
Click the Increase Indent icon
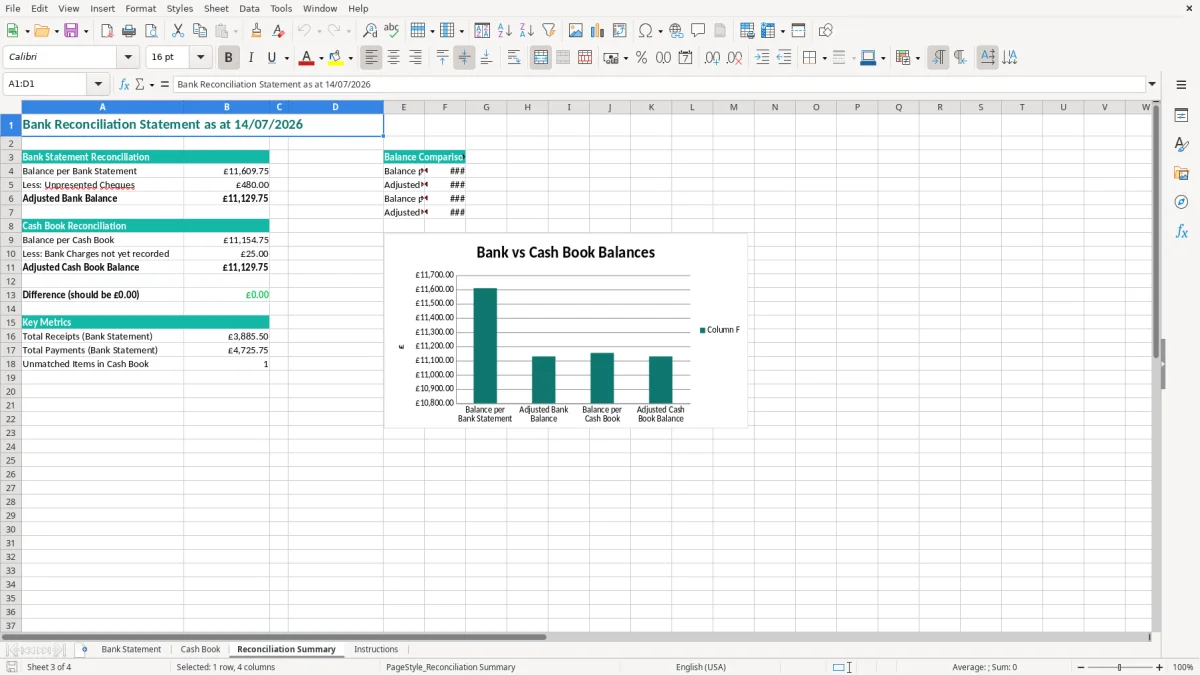(762, 58)
